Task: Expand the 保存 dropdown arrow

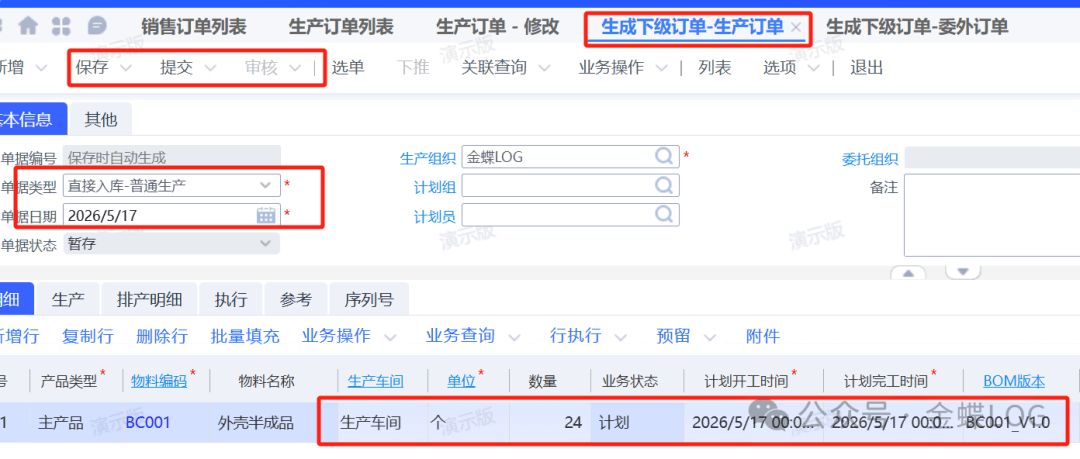Action: (x=125, y=68)
